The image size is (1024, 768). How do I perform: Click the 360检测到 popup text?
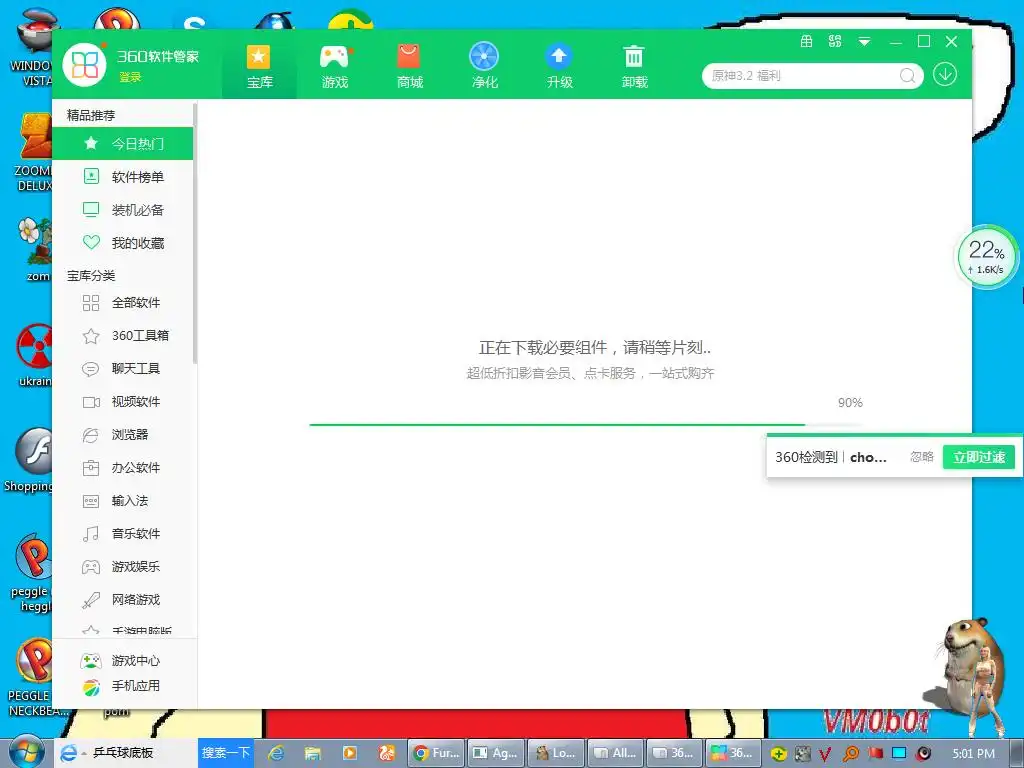[806, 457]
